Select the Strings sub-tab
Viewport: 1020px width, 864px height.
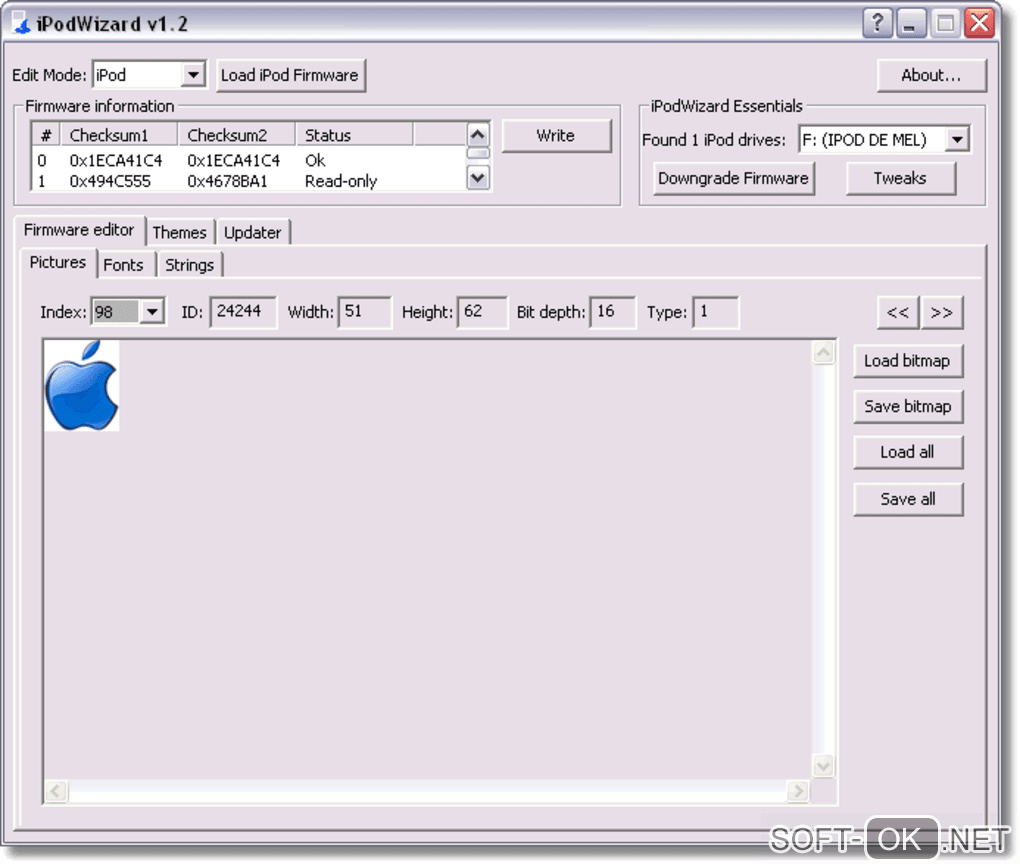point(189,265)
